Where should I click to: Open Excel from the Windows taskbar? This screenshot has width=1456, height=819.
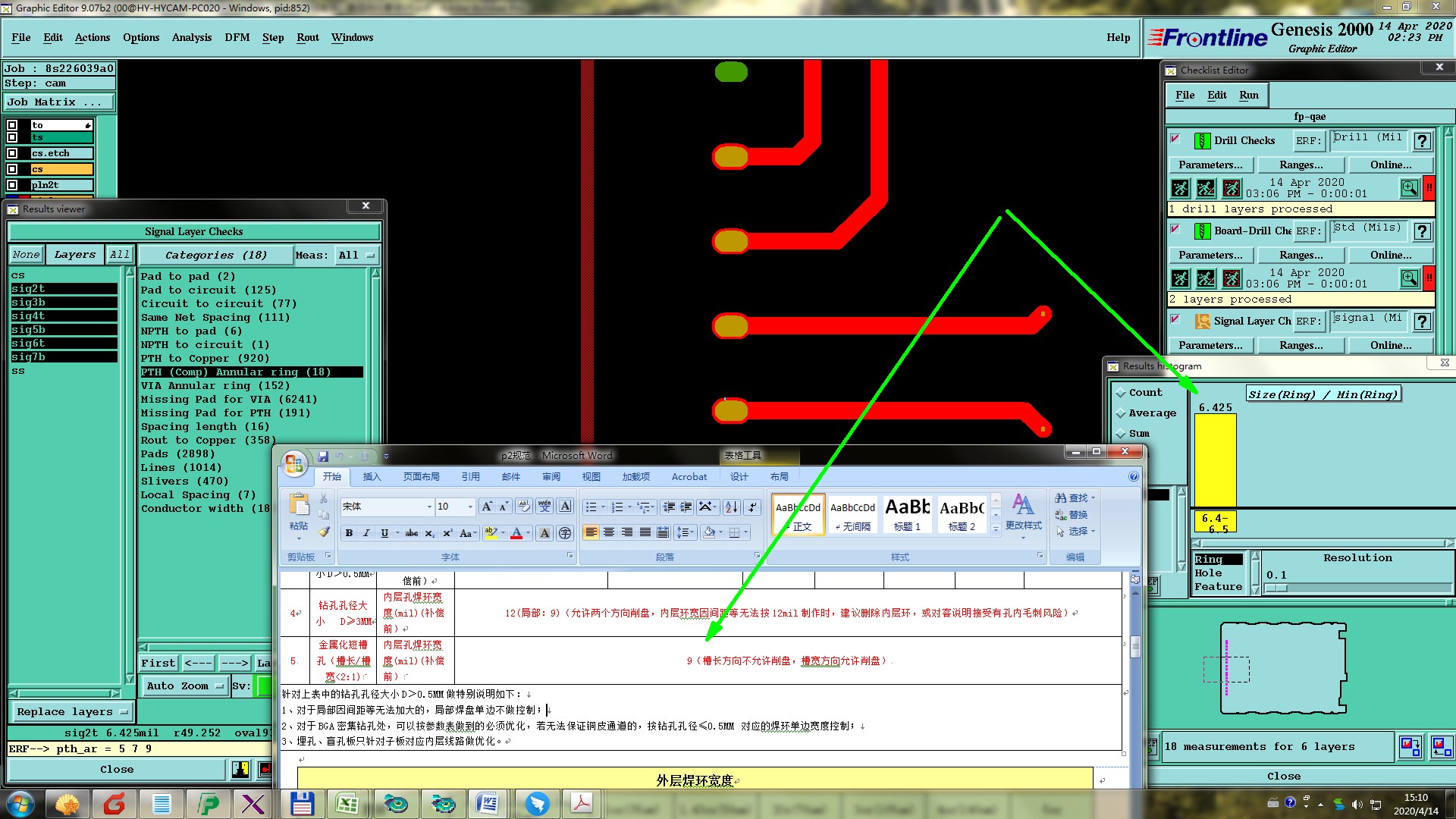tap(347, 804)
